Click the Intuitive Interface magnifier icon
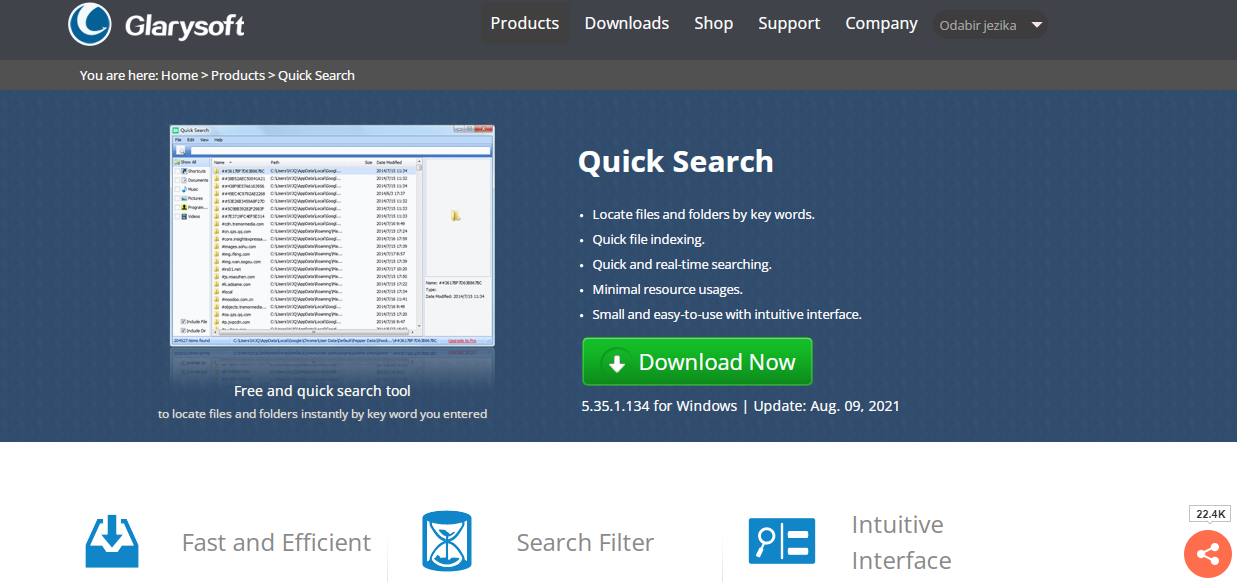Screen dimensions: 1237x582 (x=782, y=541)
